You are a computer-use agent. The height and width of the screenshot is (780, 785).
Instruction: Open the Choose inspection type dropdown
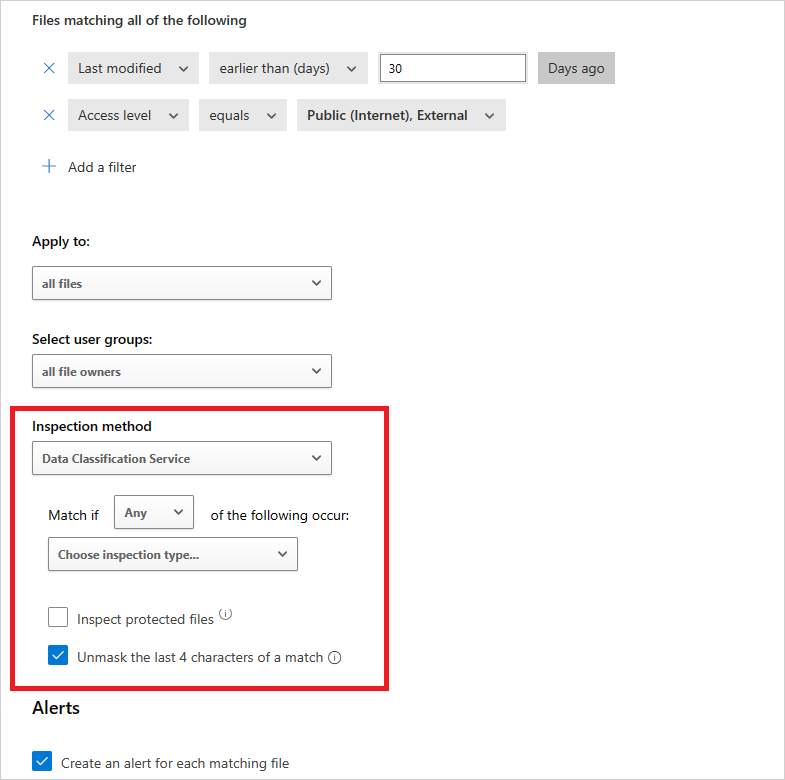point(173,555)
